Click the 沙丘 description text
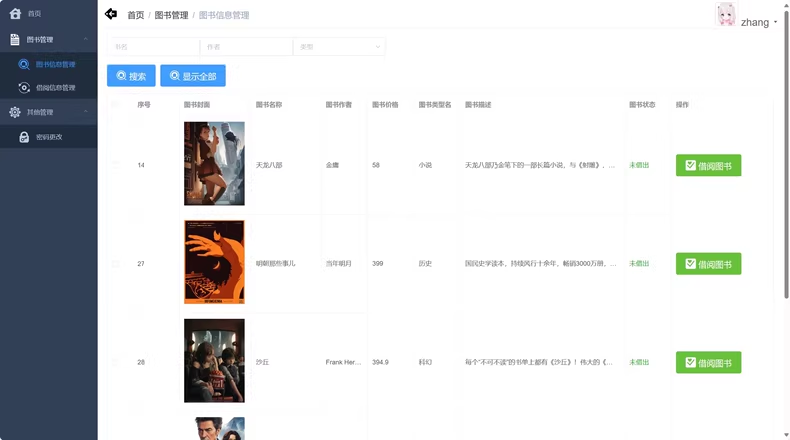 [539, 362]
